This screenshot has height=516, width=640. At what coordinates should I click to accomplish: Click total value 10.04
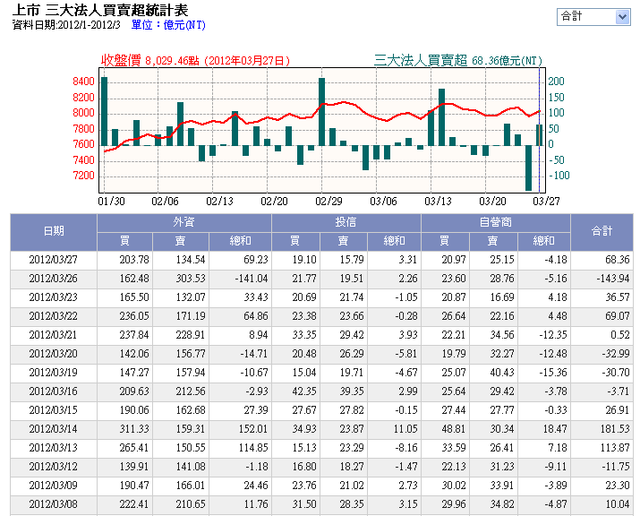(x=618, y=505)
